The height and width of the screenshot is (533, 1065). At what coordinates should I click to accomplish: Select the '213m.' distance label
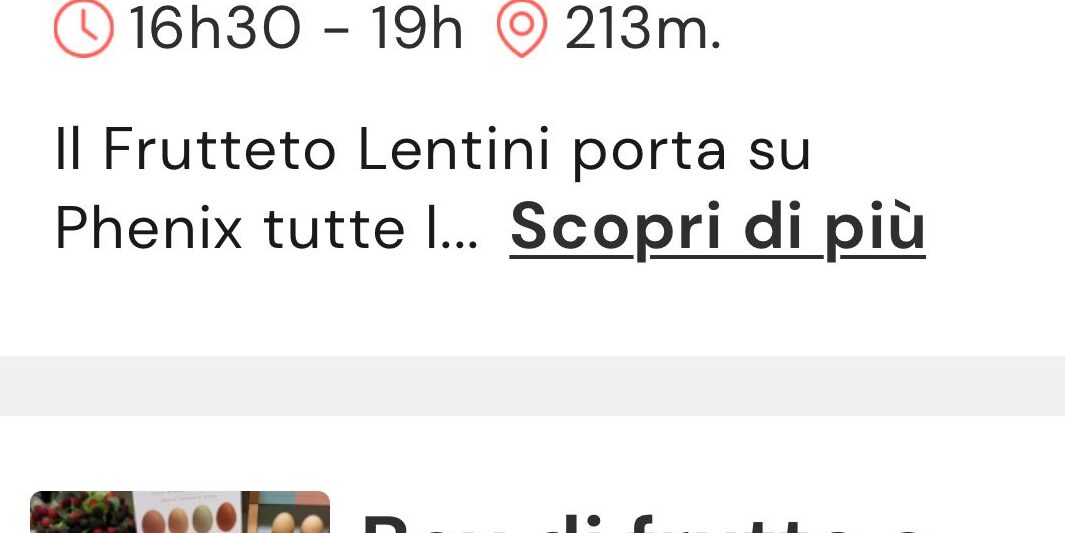coord(642,29)
